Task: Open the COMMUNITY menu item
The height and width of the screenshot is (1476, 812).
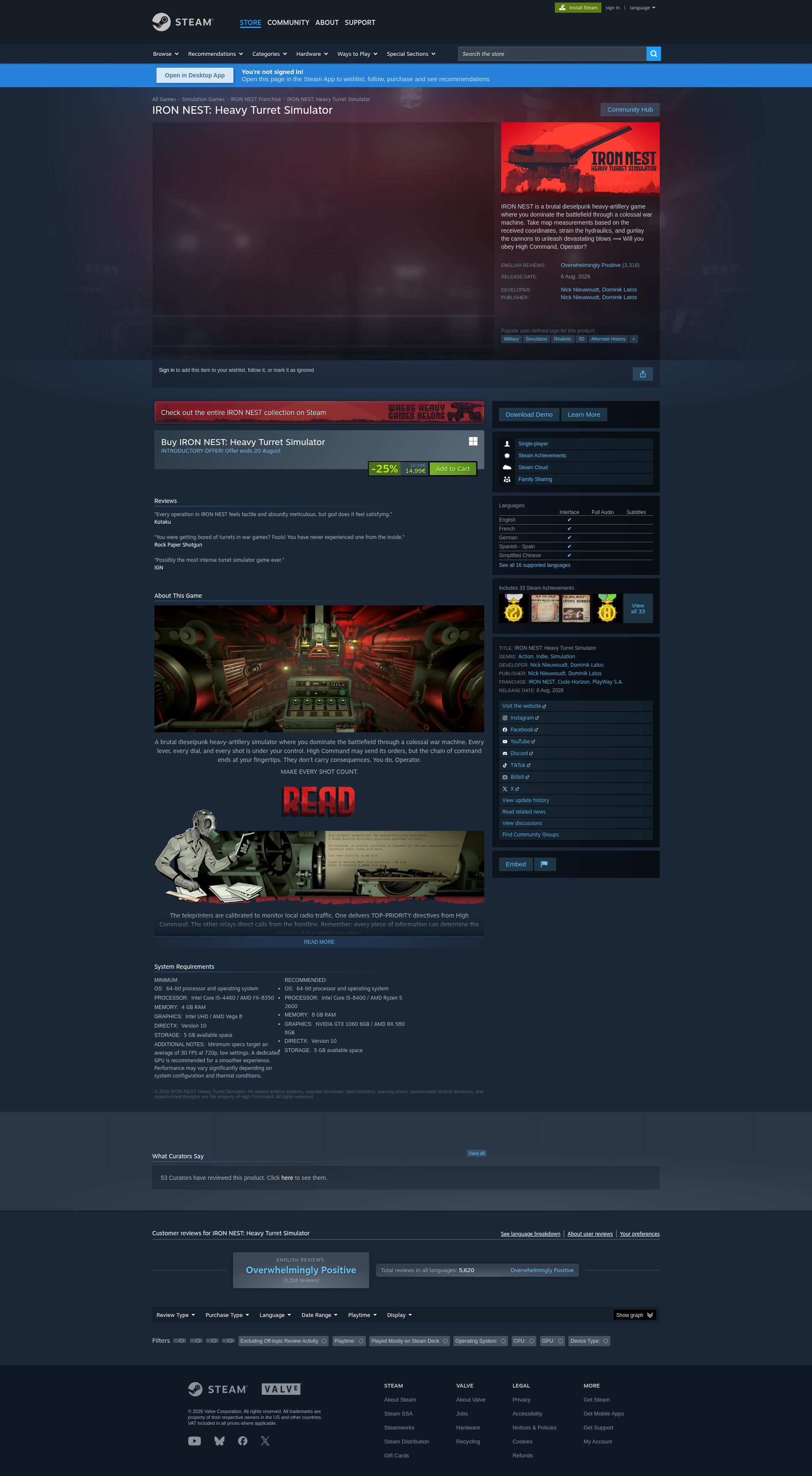Action: 288,23
